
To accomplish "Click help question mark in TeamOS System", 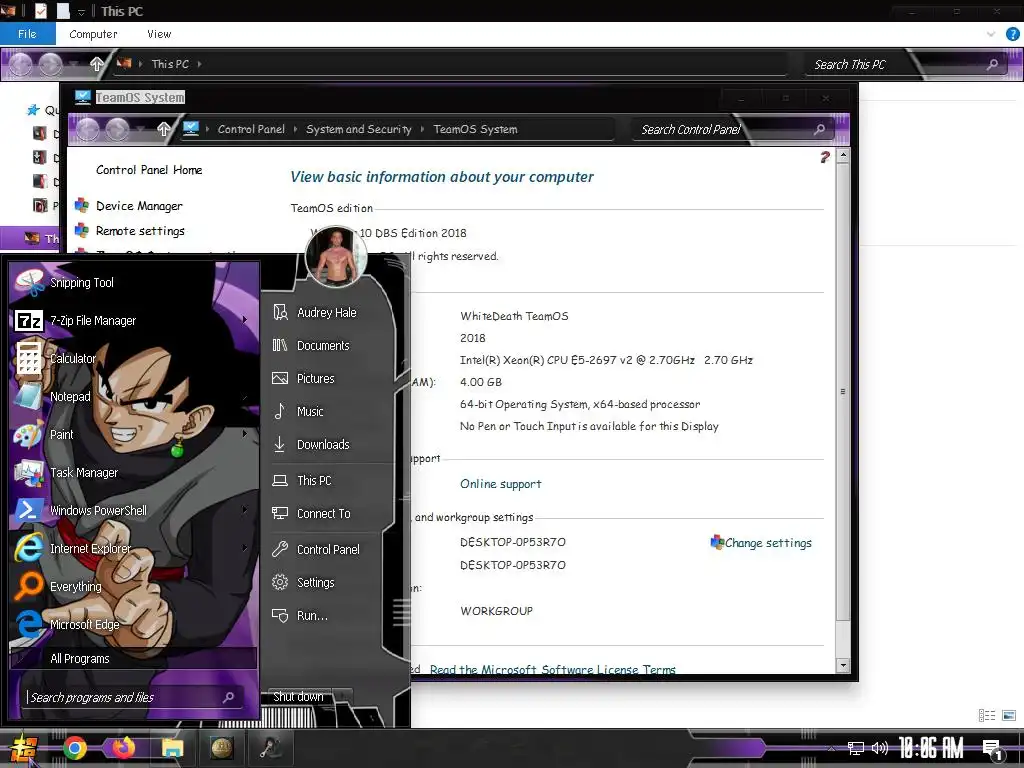I will 824,157.
